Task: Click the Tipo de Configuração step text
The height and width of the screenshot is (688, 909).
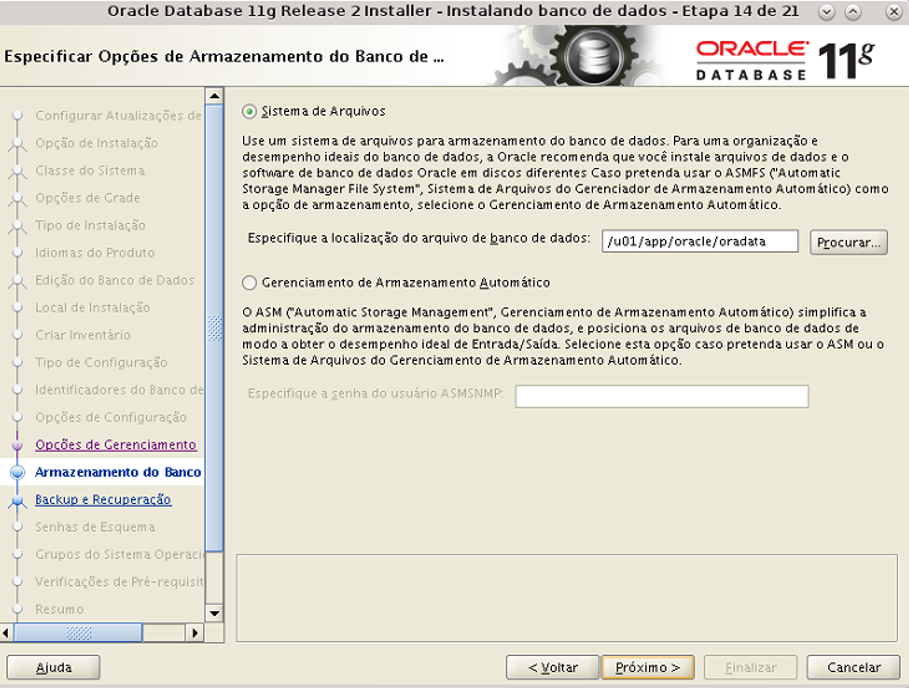Action: pos(101,362)
